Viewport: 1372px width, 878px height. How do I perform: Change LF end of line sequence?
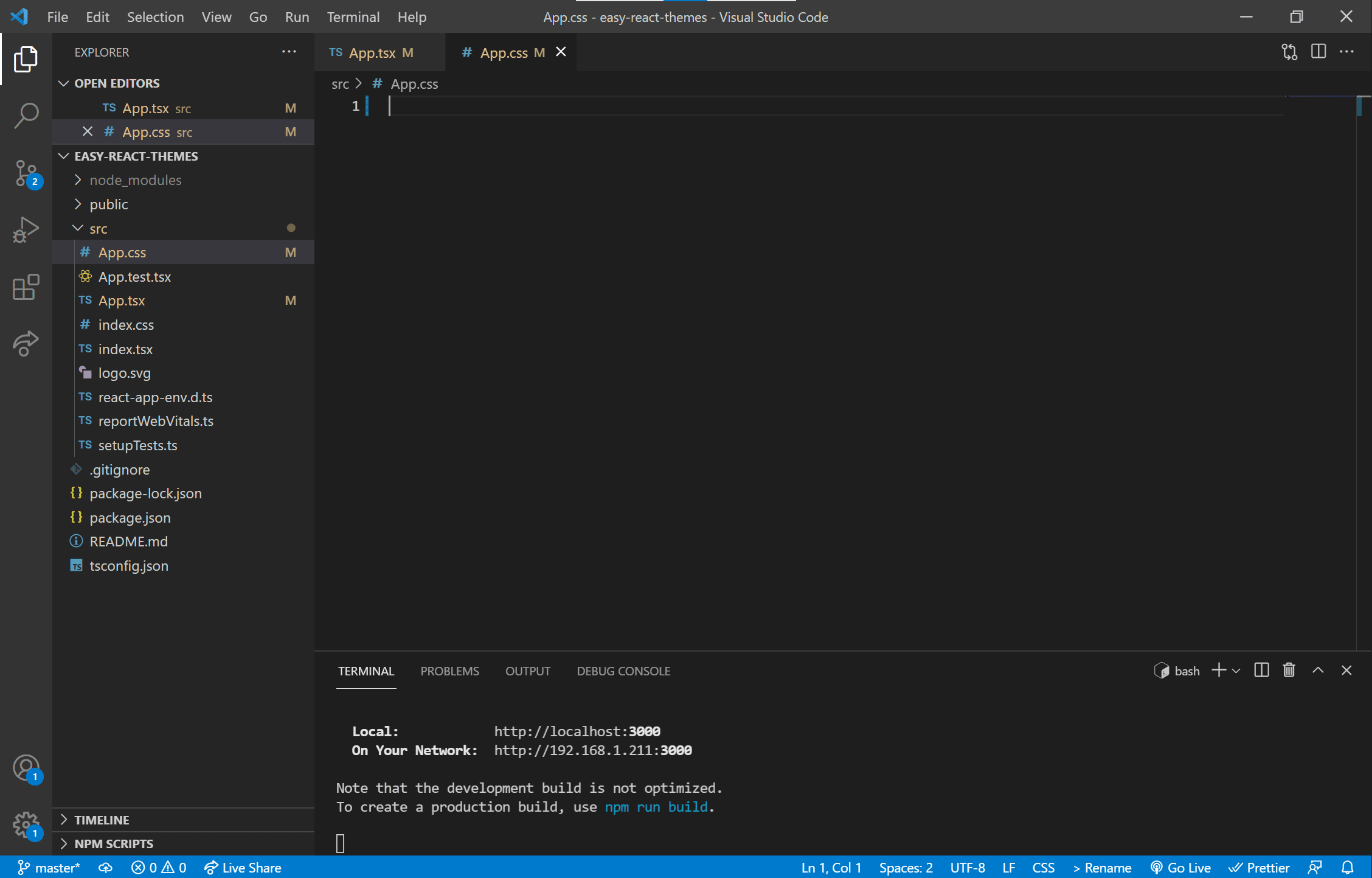[x=1008, y=868]
